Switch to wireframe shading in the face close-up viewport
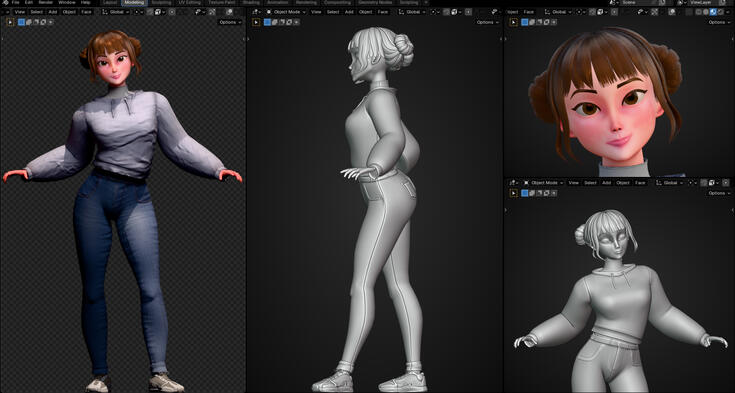The width and height of the screenshot is (735, 393). [x=698, y=12]
